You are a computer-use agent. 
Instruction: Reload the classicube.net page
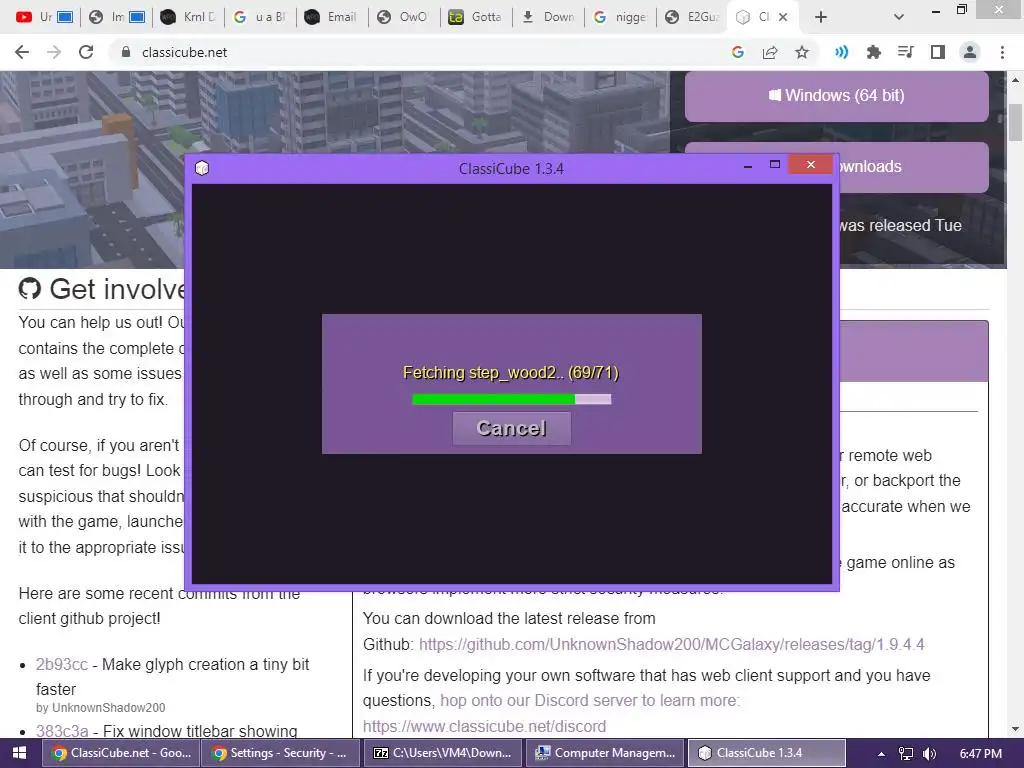(x=86, y=52)
